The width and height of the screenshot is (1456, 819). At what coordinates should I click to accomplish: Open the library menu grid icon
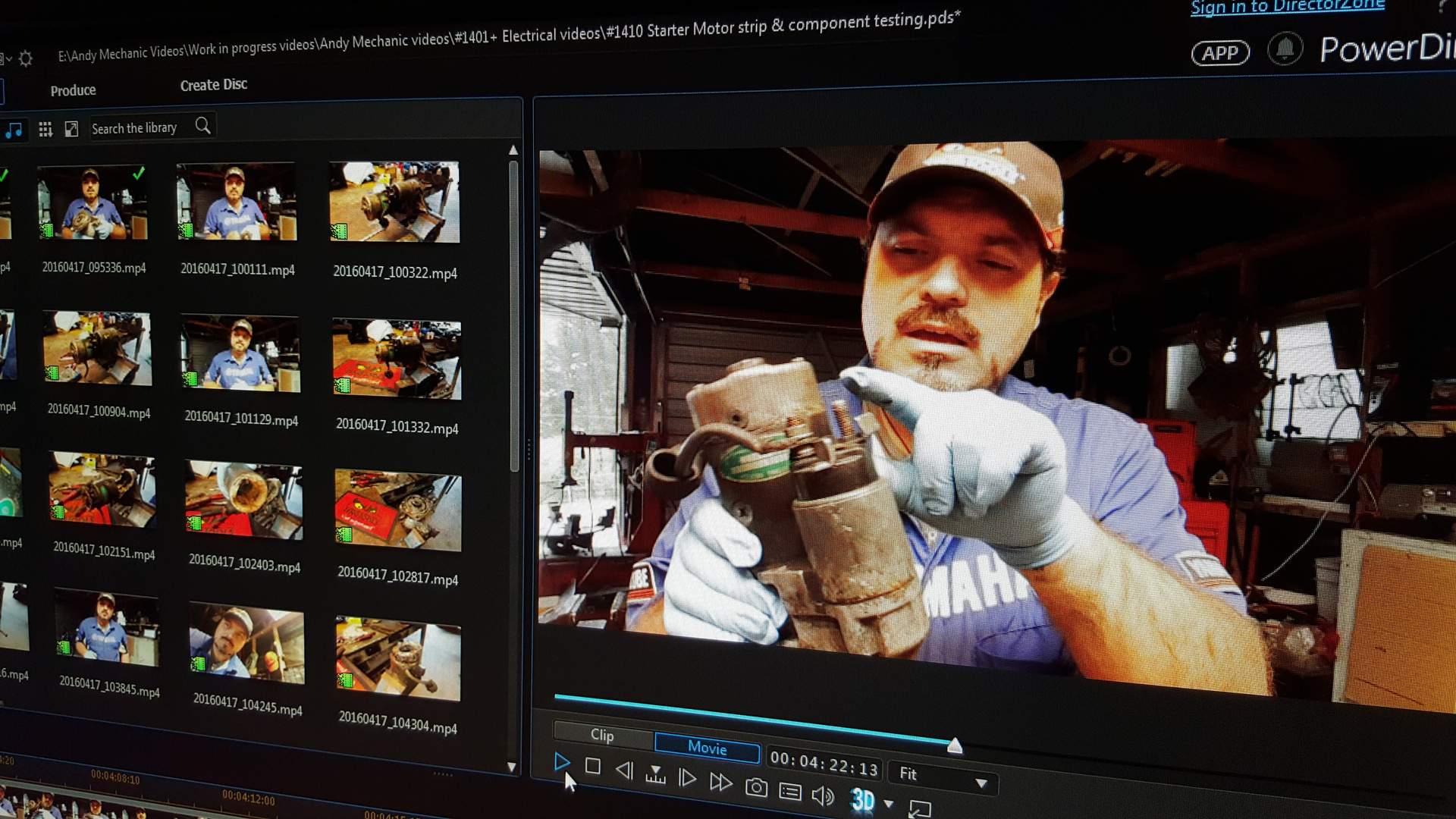point(45,130)
